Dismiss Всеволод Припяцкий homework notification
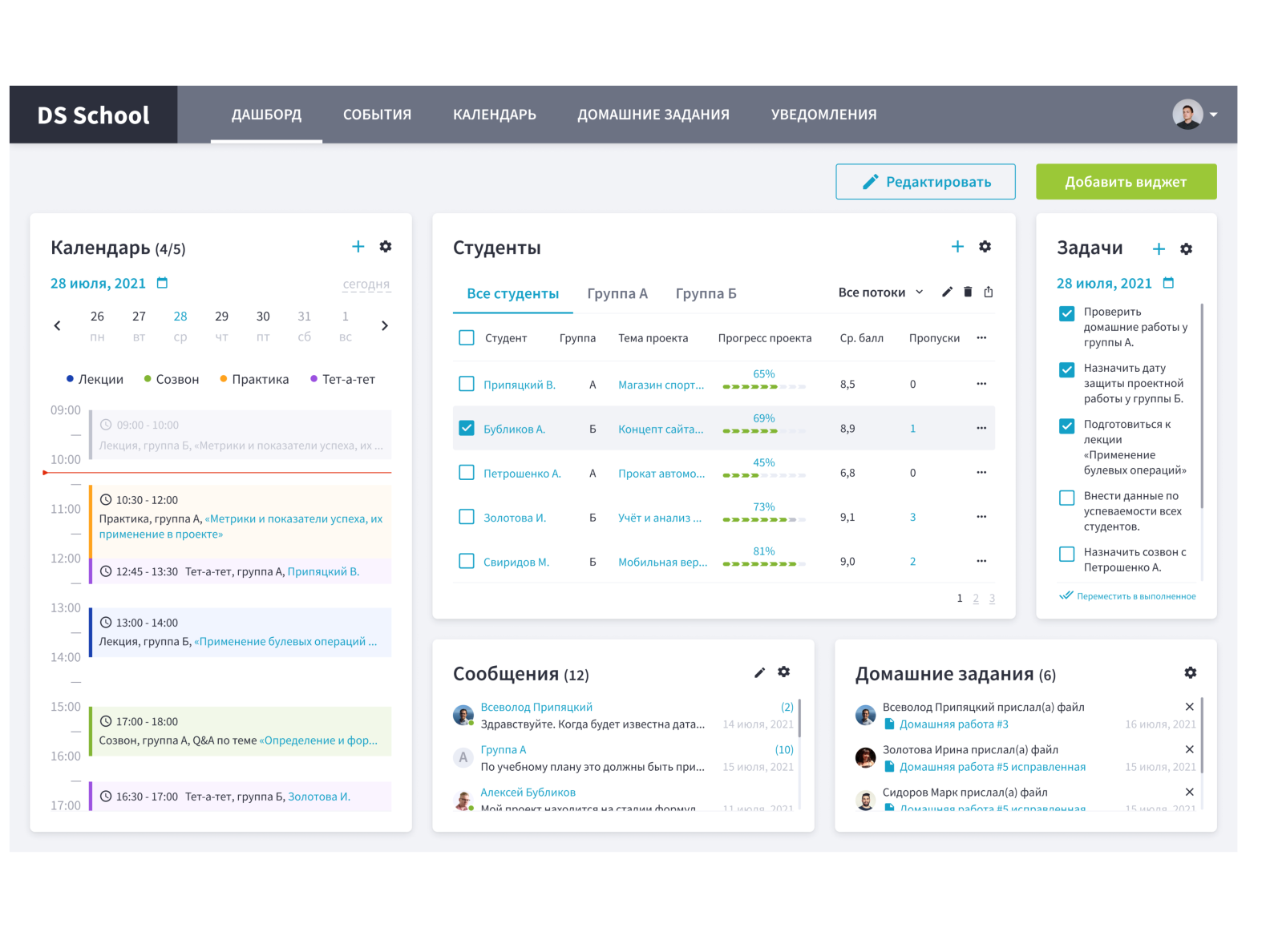 [1190, 707]
